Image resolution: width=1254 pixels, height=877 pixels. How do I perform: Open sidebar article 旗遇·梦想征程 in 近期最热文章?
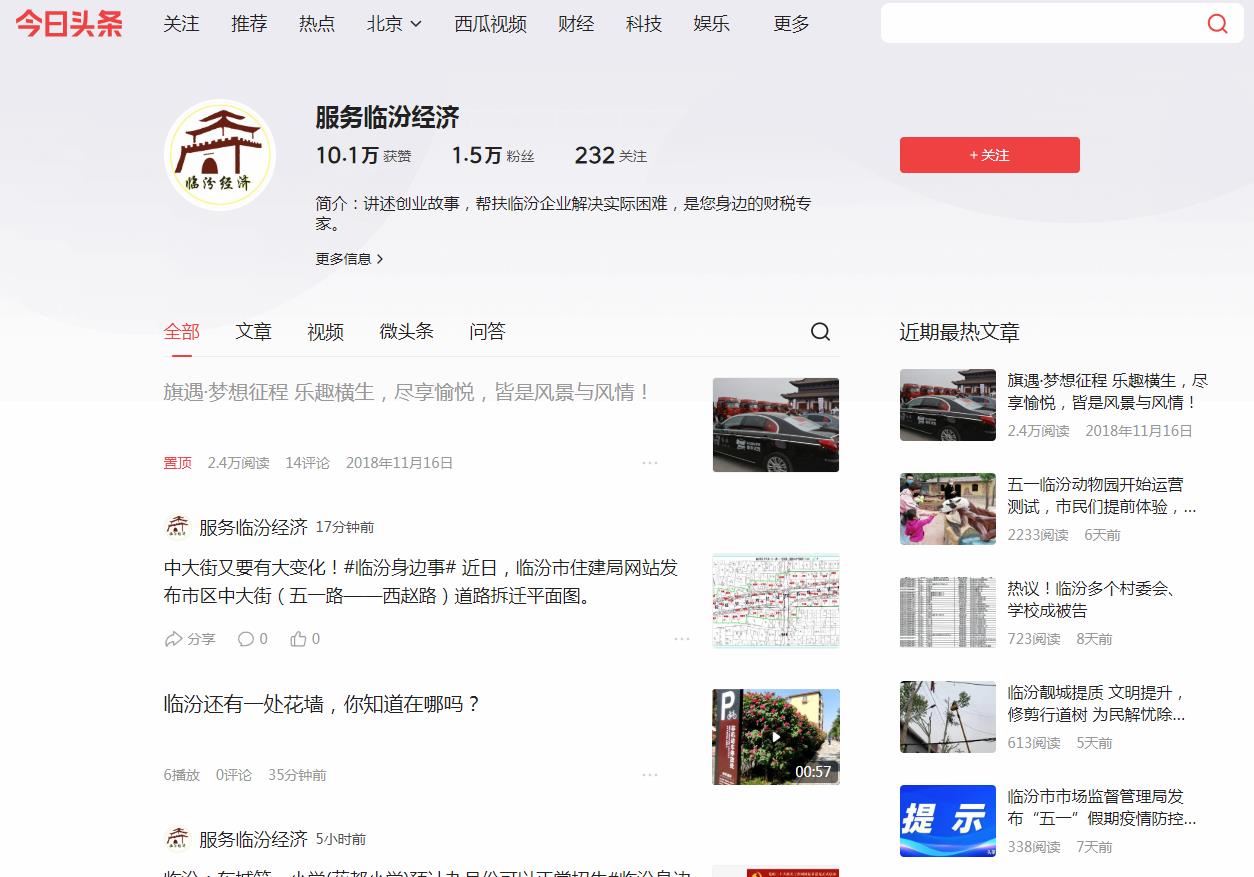[1107, 391]
